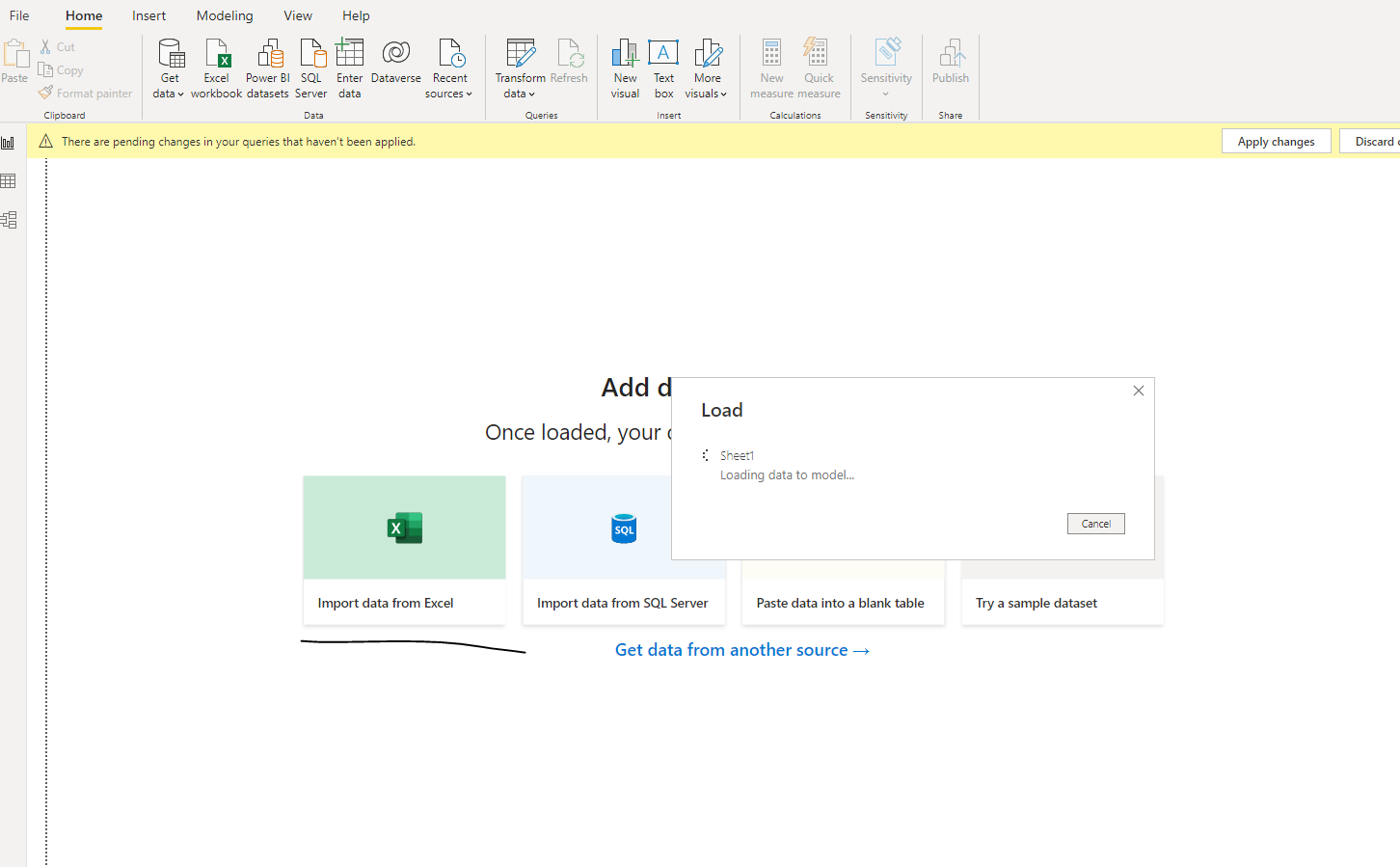Switch to the Modeling tab
Image resolution: width=1400 pixels, height=867 pixels.
point(225,15)
